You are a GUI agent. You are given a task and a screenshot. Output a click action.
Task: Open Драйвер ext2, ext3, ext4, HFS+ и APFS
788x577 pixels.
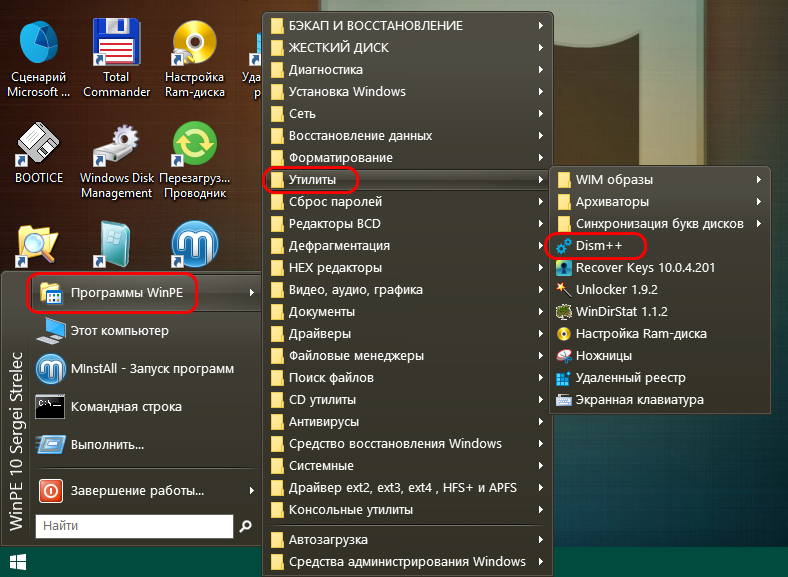pos(408,488)
